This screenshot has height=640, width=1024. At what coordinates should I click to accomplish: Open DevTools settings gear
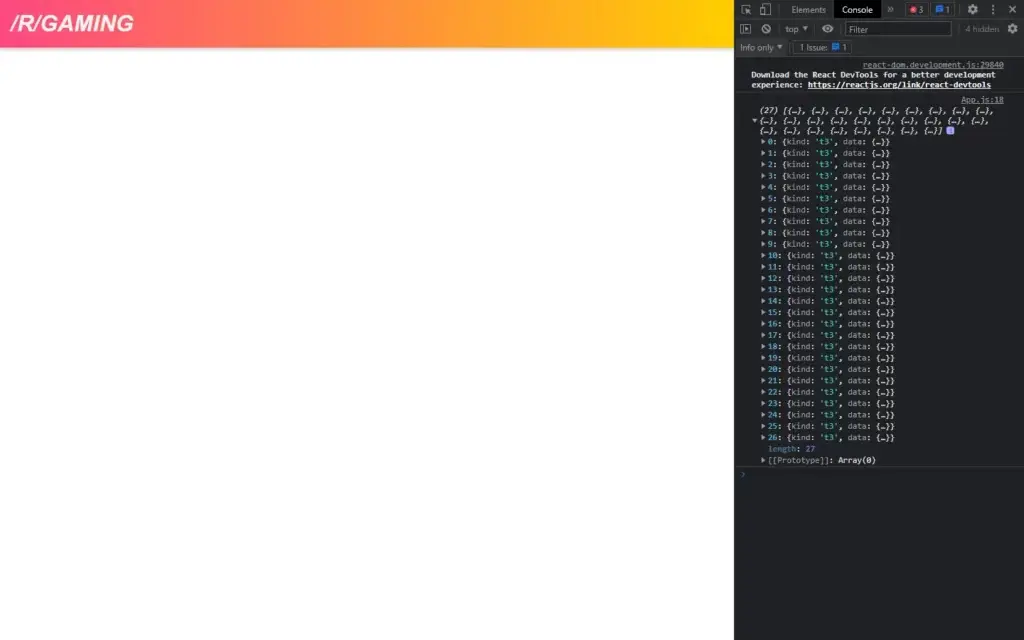(972, 9)
